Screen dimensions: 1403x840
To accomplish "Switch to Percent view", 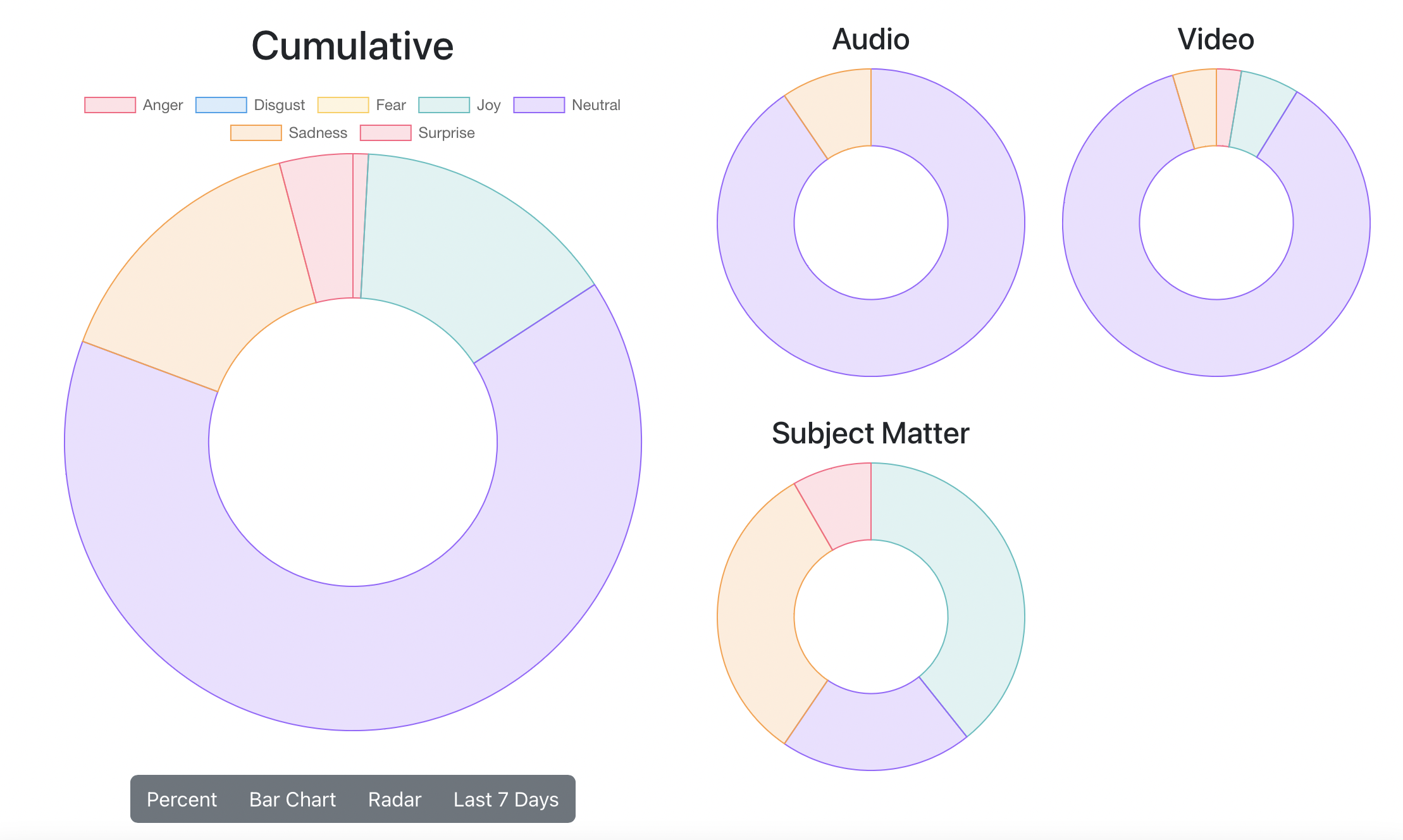I will 182,800.
